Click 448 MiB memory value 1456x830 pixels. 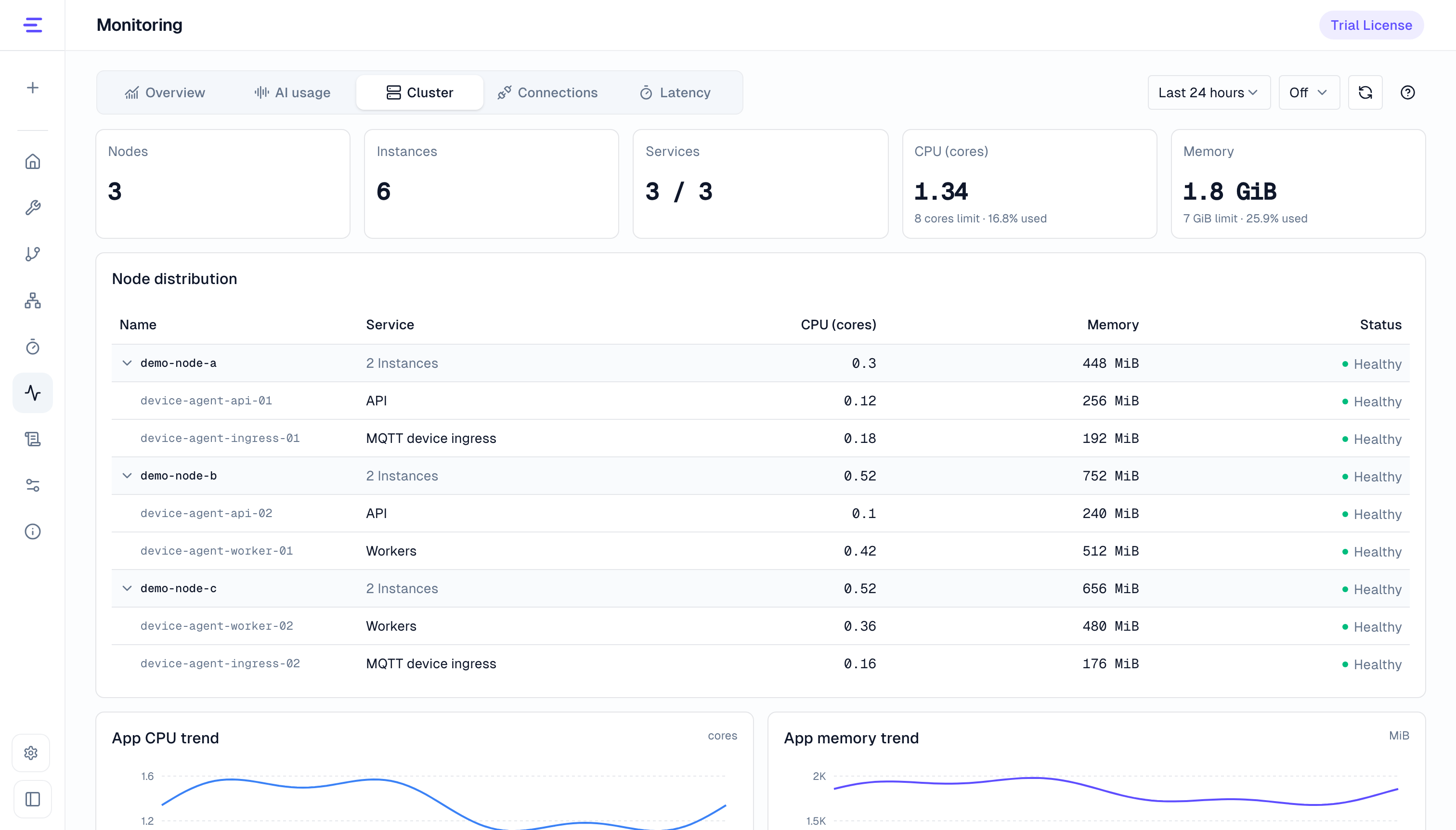tap(1110, 363)
